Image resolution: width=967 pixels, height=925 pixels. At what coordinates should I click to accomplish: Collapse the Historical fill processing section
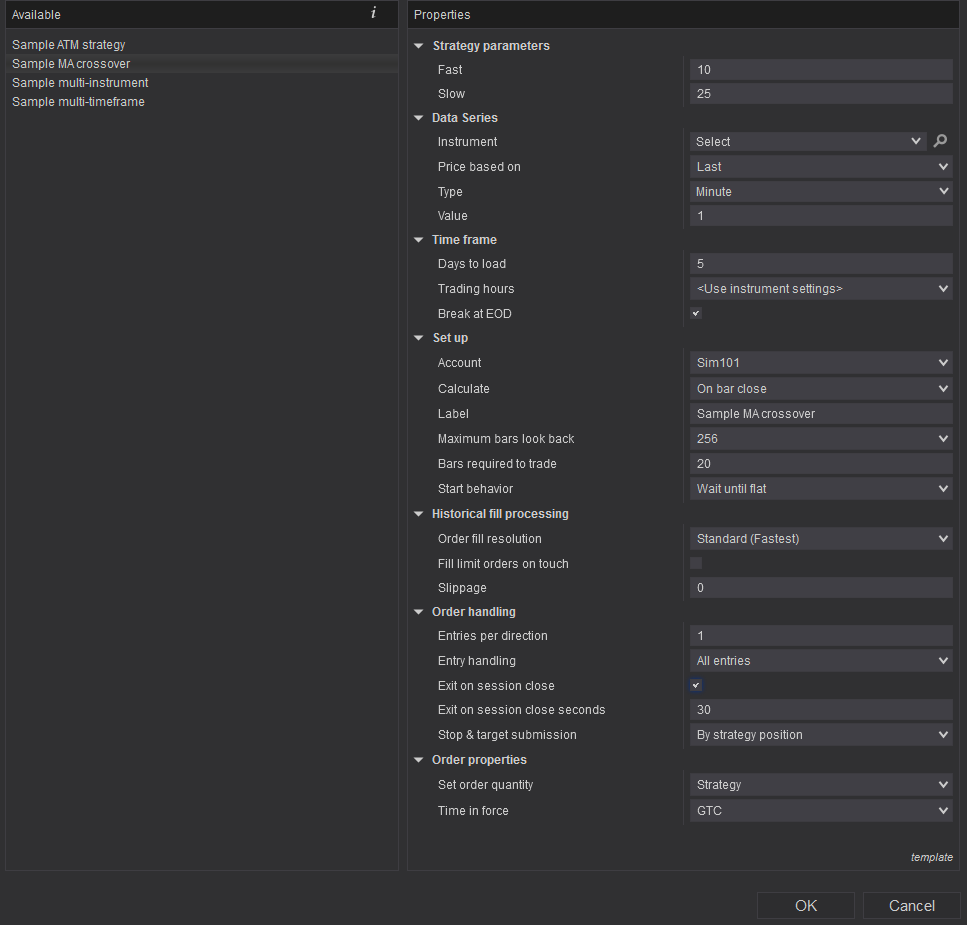pos(419,514)
